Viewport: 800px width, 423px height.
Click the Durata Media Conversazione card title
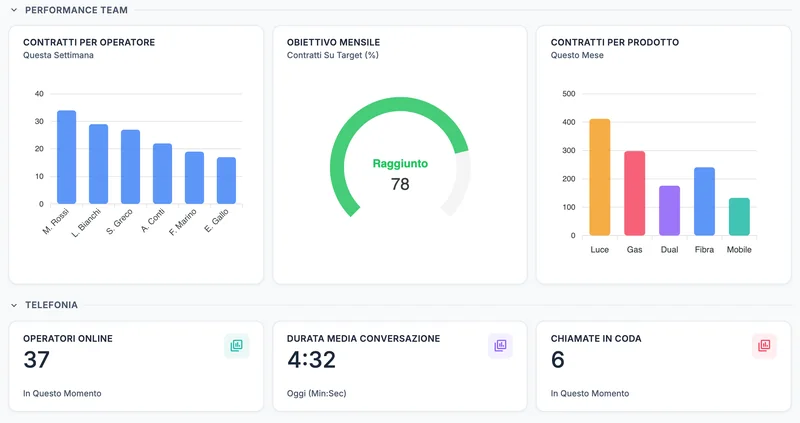pos(363,338)
